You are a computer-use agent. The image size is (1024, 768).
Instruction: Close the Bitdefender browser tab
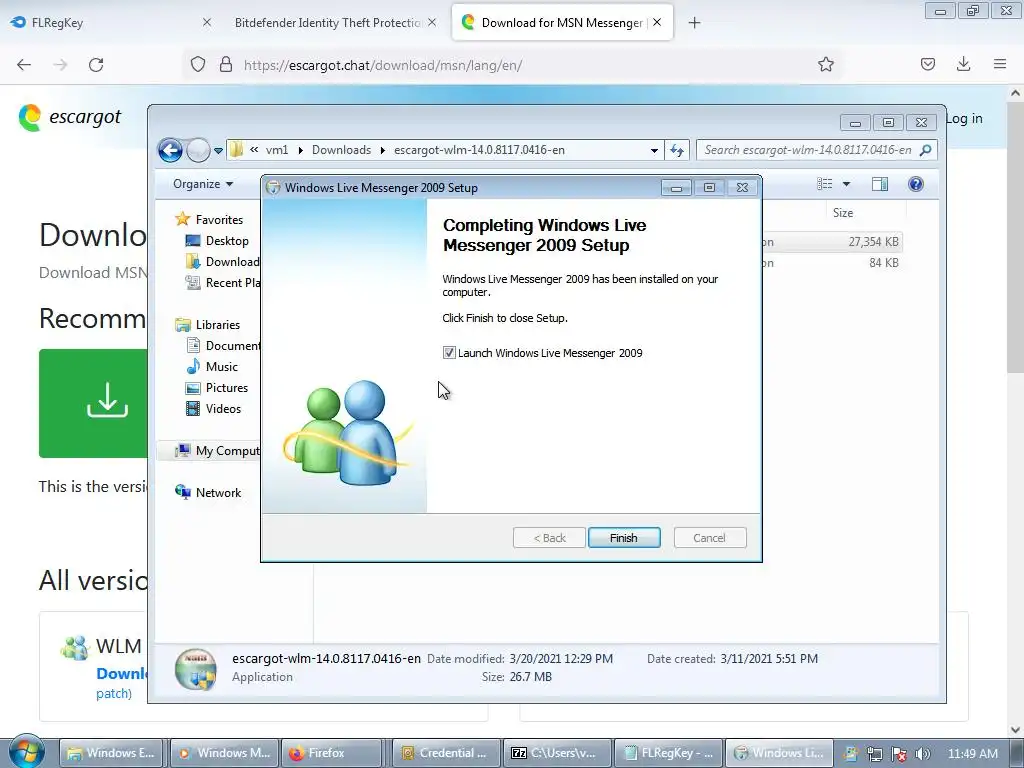pos(432,22)
